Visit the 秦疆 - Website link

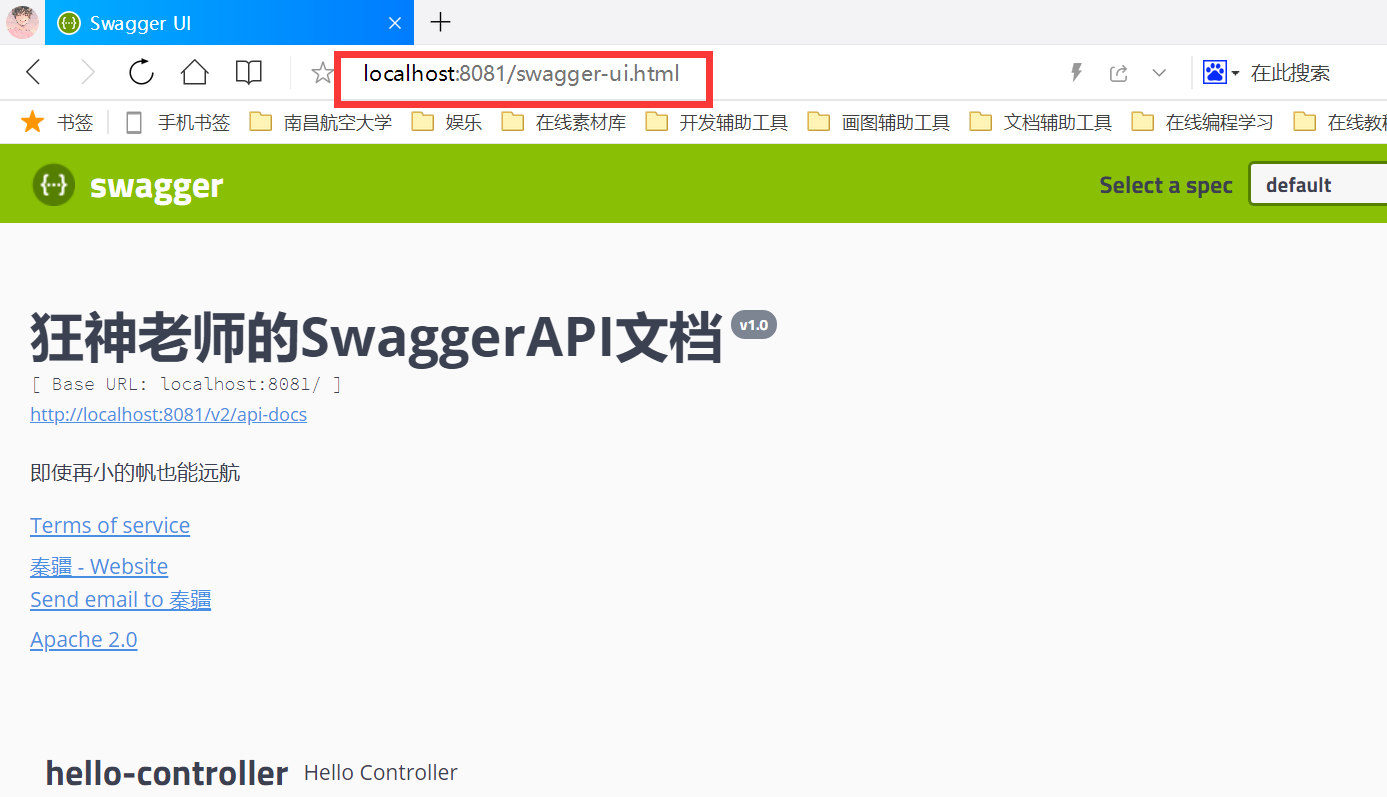[x=99, y=566]
